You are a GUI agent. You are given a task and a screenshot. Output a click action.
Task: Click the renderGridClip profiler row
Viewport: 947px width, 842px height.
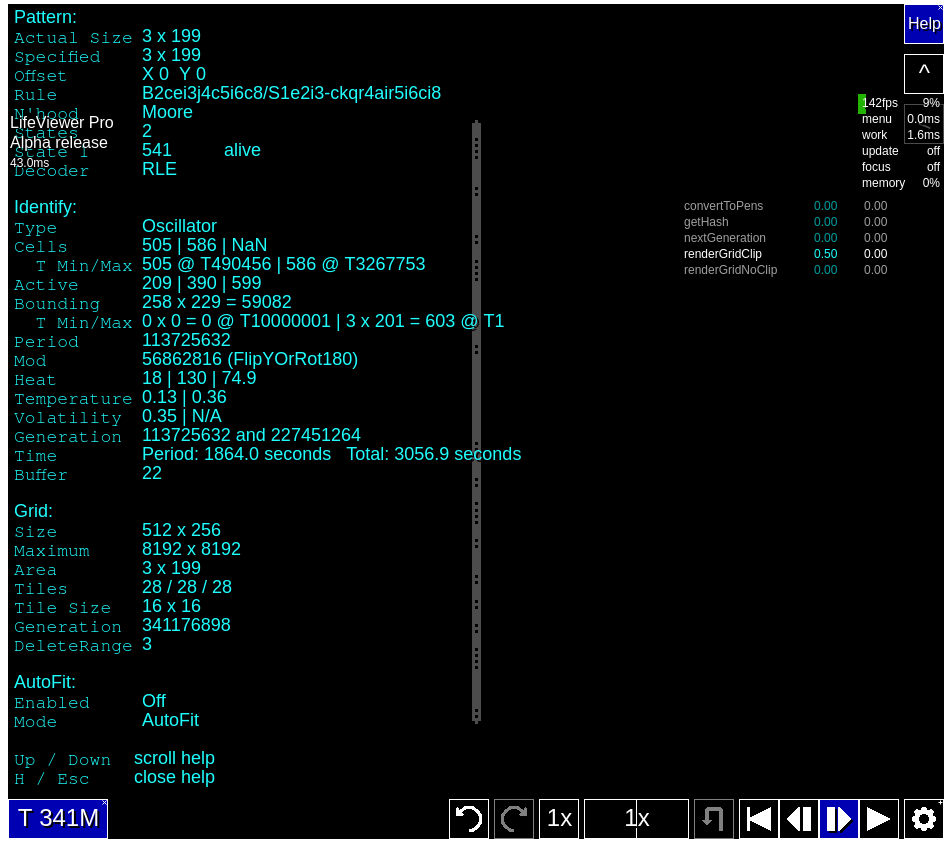785,254
